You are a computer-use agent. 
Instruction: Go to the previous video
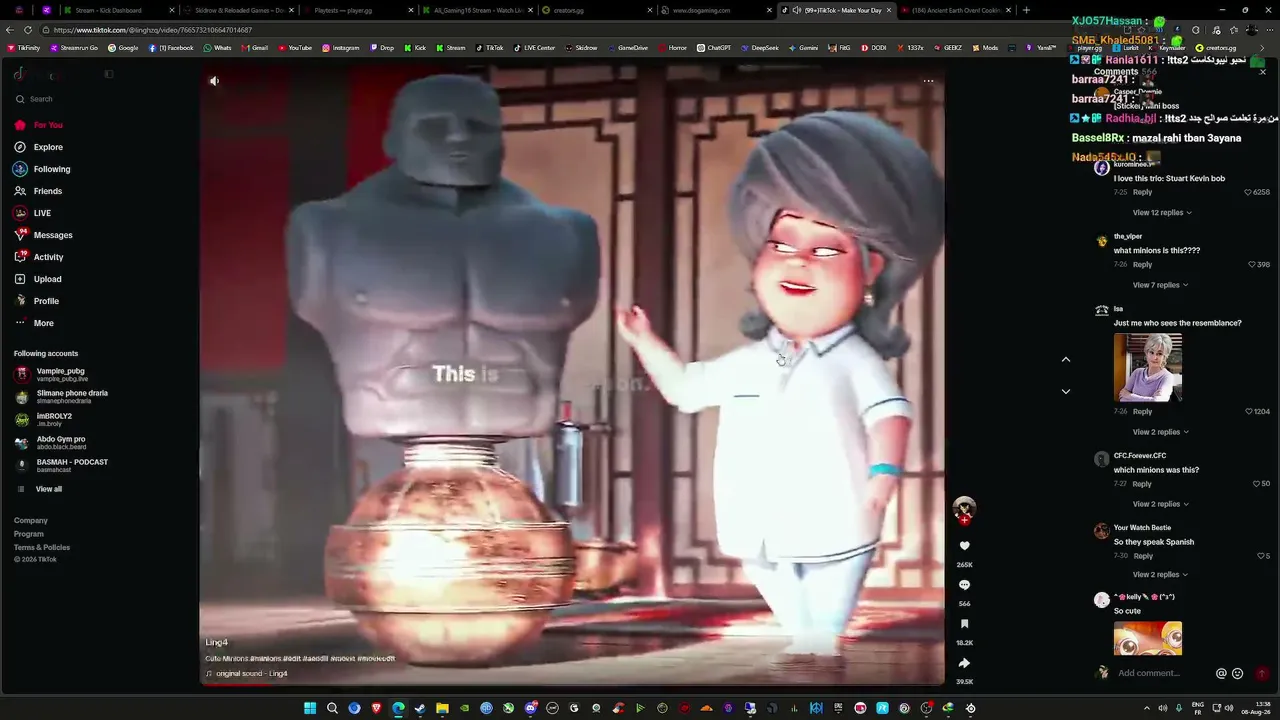1066,359
